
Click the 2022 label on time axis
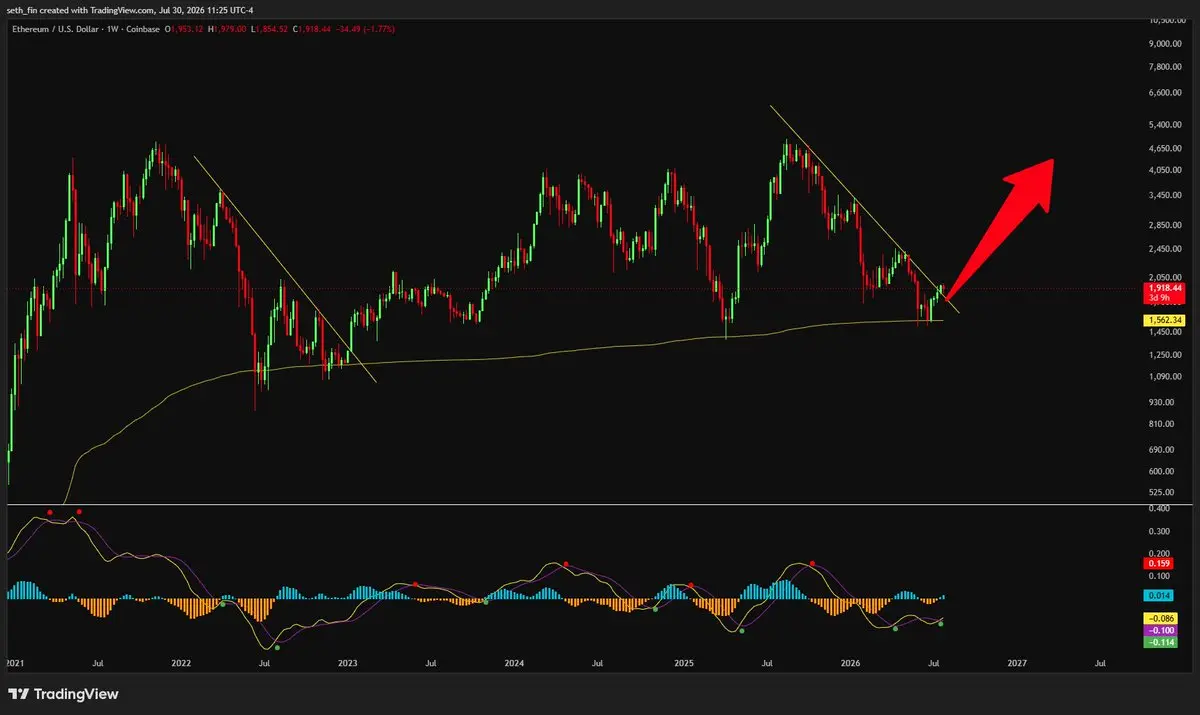[181, 662]
